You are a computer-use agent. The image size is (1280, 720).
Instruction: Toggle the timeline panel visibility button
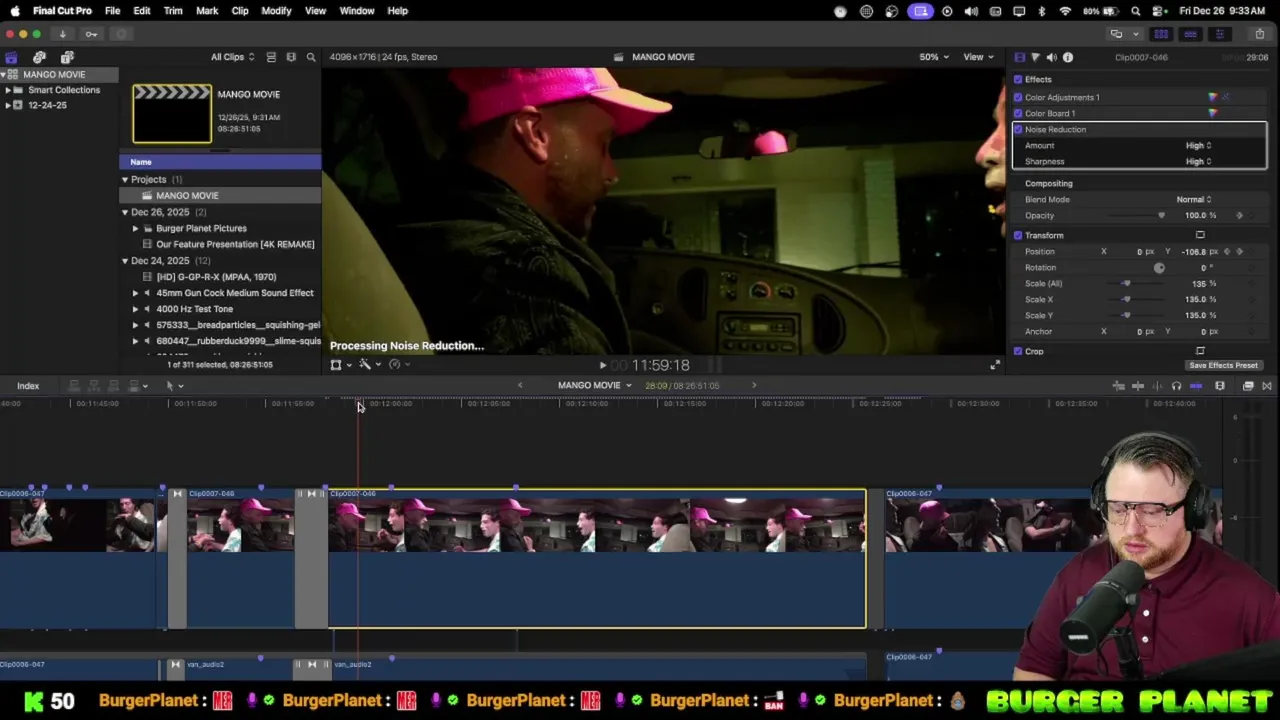coord(1190,34)
